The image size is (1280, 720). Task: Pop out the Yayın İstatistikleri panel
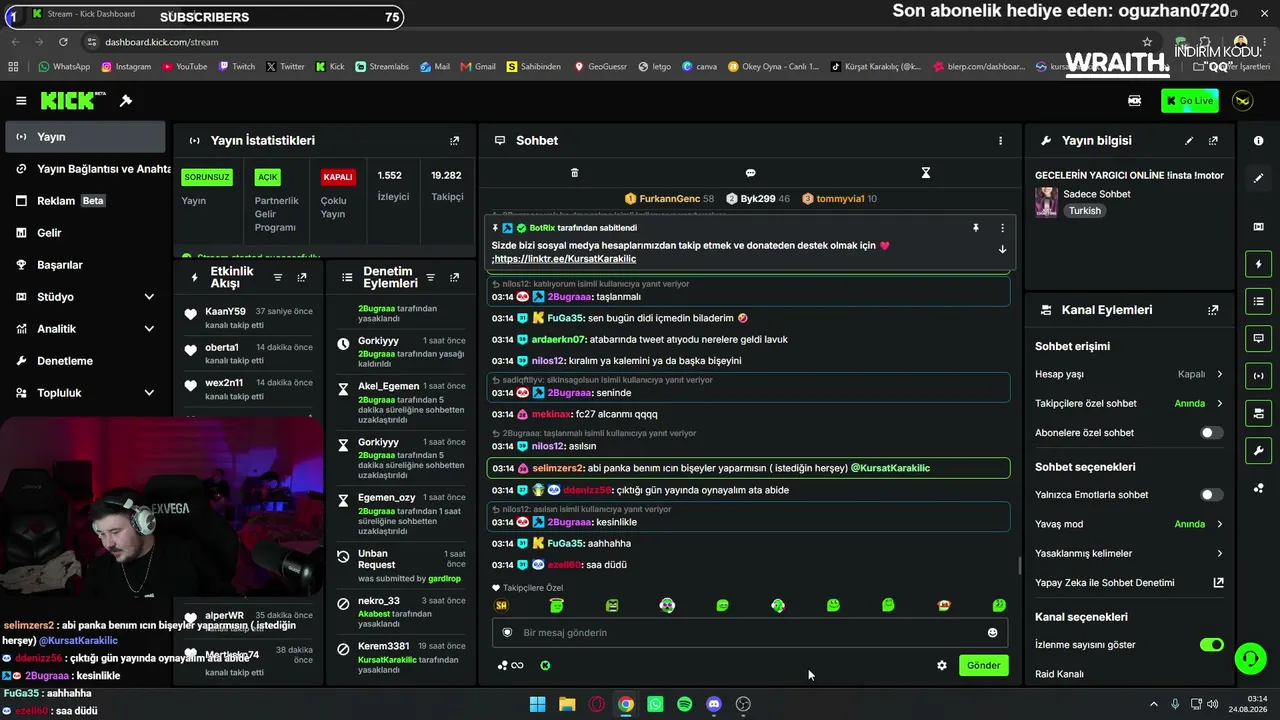tap(455, 141)
